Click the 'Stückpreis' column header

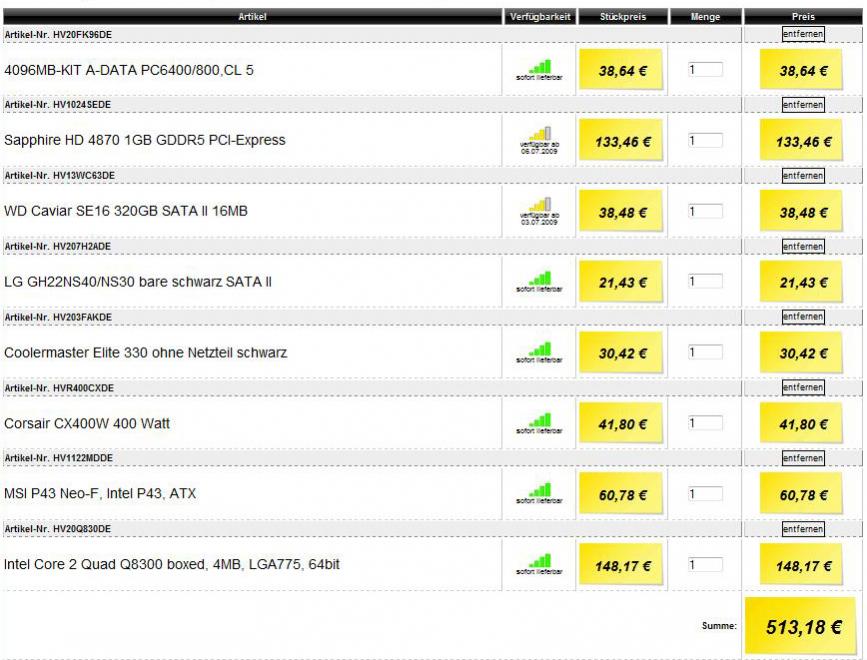[x=623, y=17]
